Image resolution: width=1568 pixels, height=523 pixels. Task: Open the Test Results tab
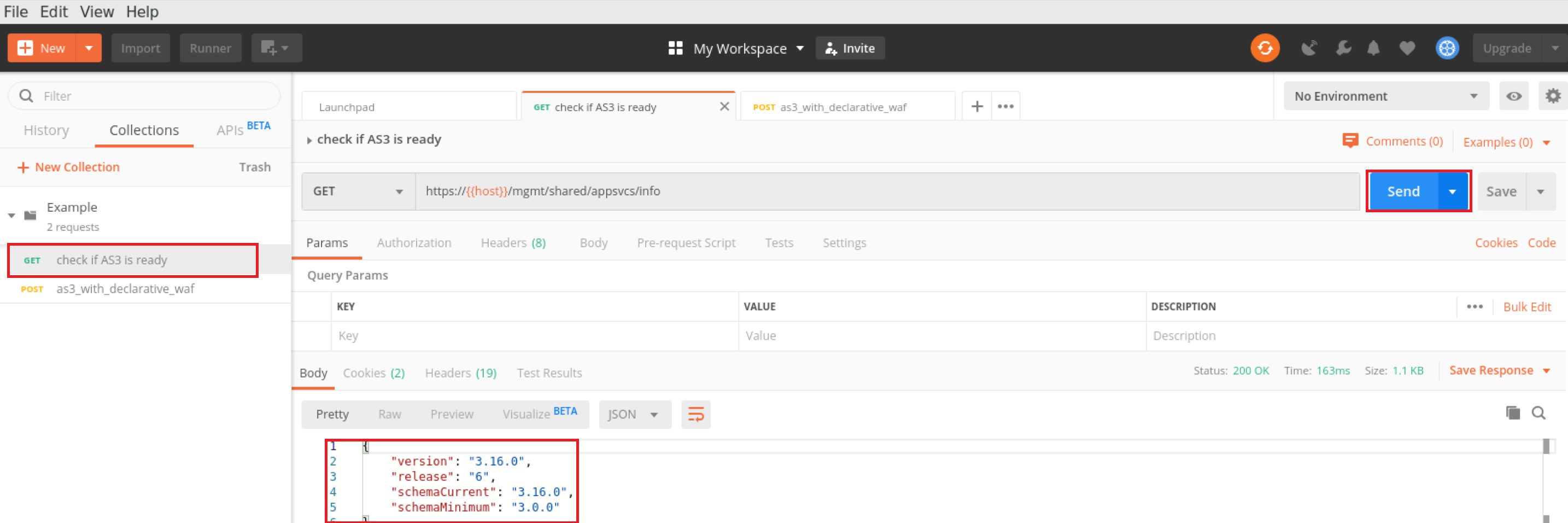coord(549,373)
